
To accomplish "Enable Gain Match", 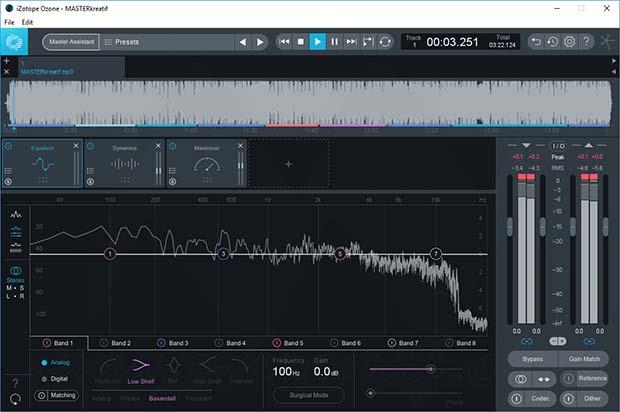I will 584,359.
